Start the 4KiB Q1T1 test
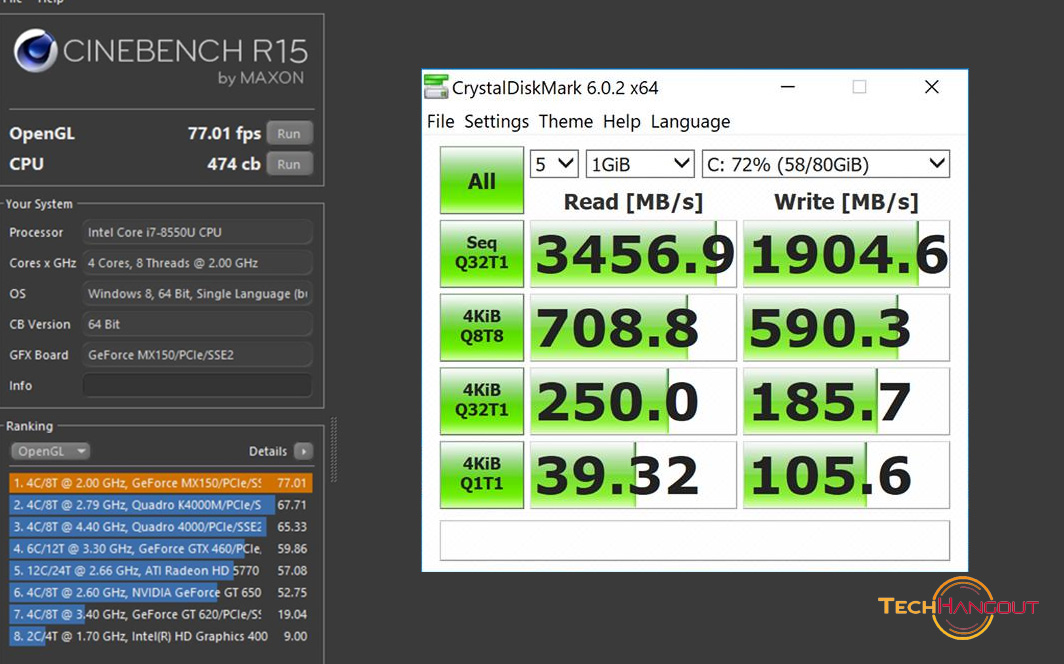 pos(482,475)
